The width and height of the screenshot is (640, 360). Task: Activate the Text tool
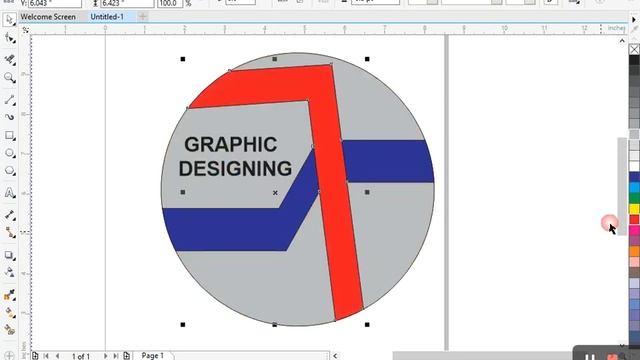click(x=9, y=193)
